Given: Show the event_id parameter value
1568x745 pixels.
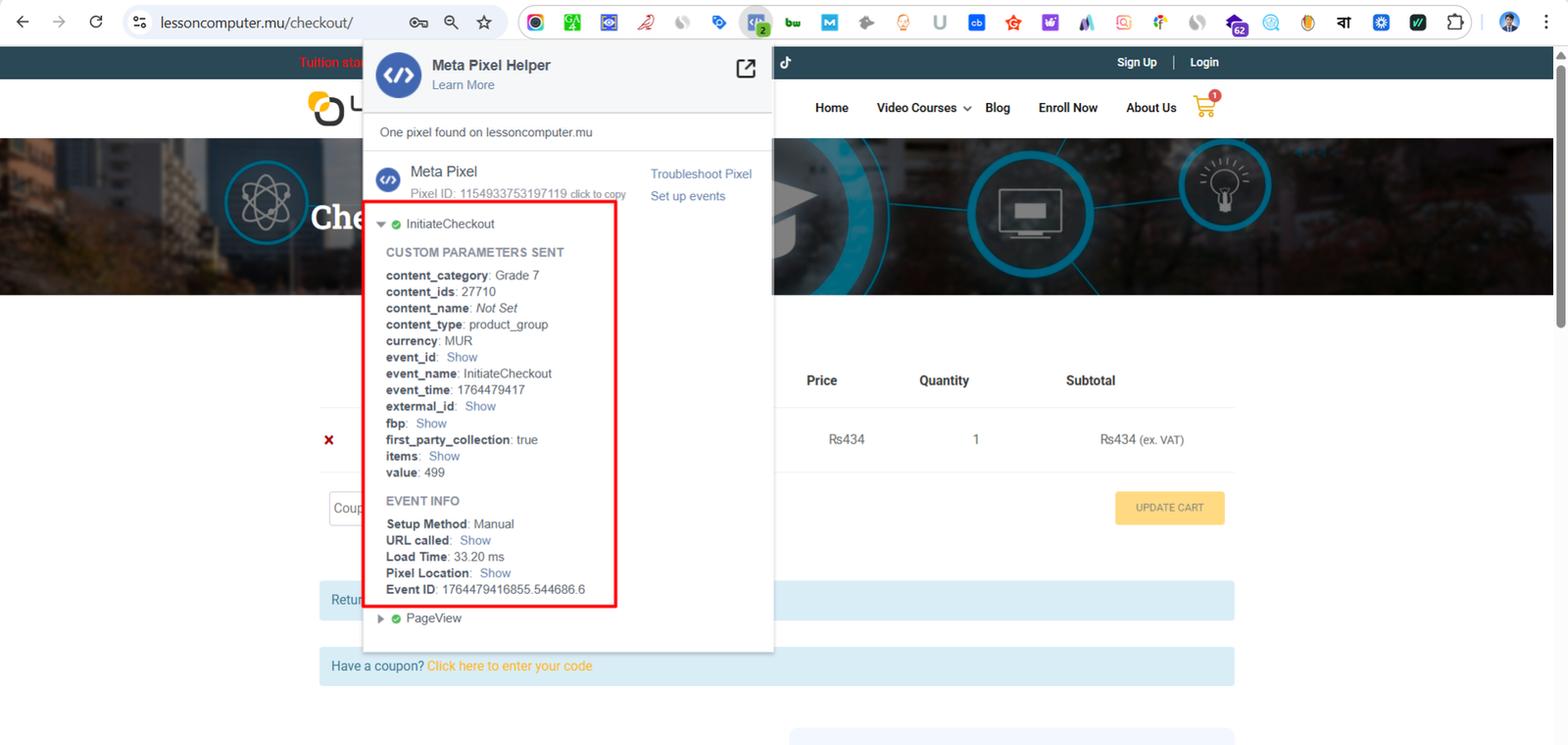Looking at the screenshot, I should pyautogui.click(x=462, y=358).
